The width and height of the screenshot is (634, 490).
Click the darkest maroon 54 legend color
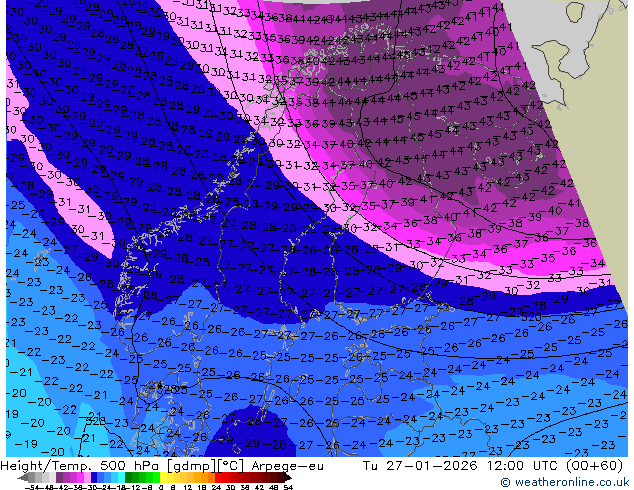tap(281, 478)
